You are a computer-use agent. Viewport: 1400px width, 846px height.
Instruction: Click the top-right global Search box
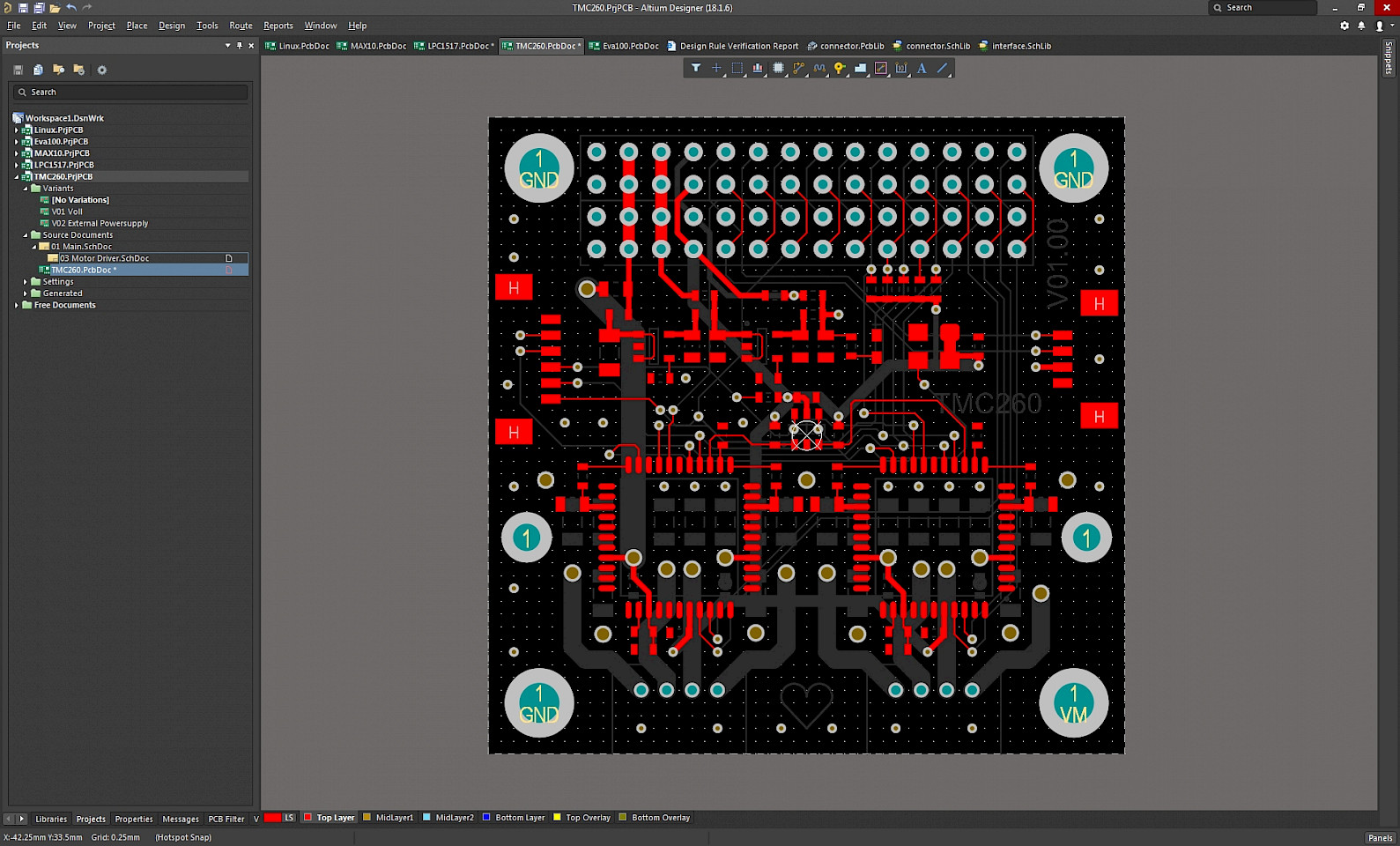[x=1263, y=7]
